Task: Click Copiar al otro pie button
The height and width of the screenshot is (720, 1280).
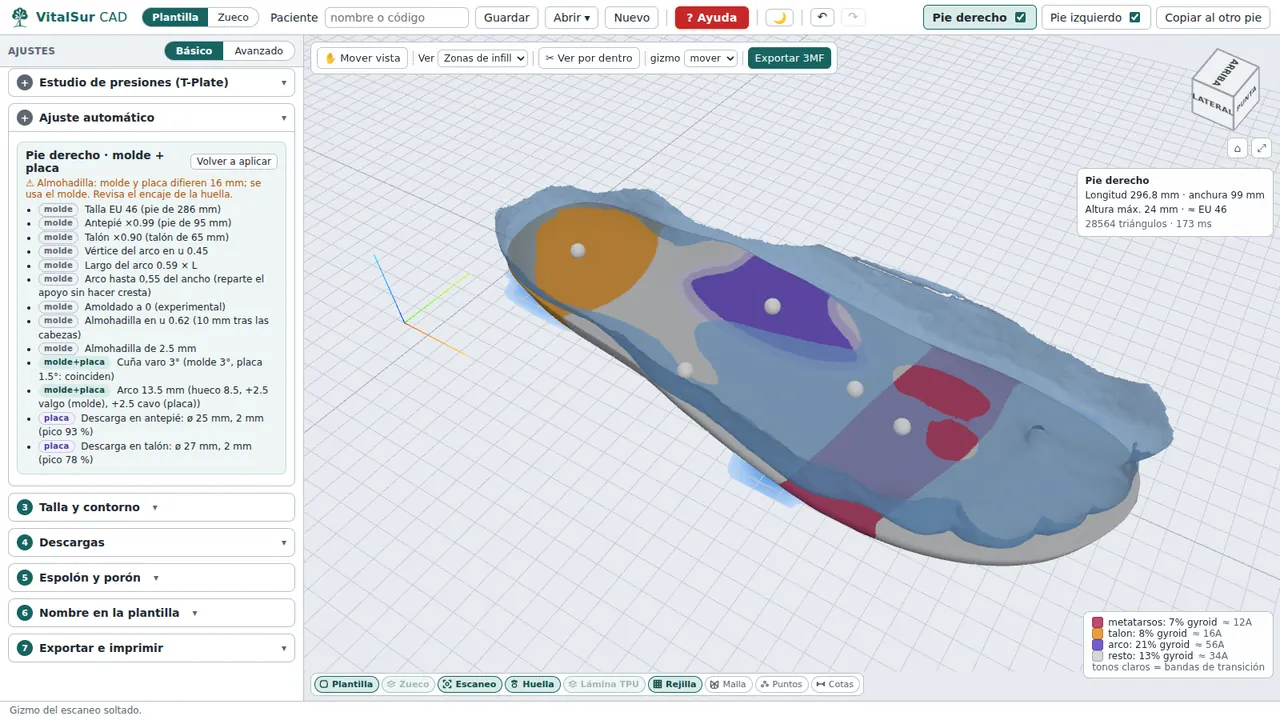Action: (x=1213, y=17)
